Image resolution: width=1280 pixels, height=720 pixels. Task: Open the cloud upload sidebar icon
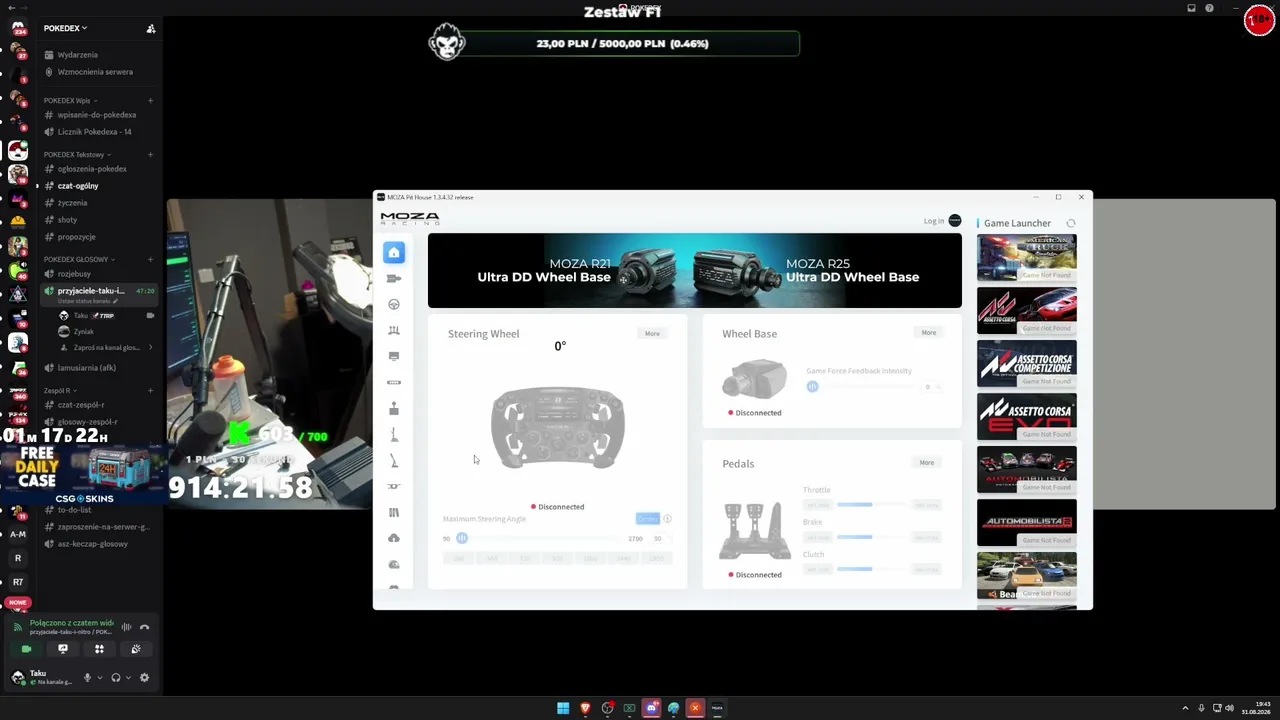[394, 538]
